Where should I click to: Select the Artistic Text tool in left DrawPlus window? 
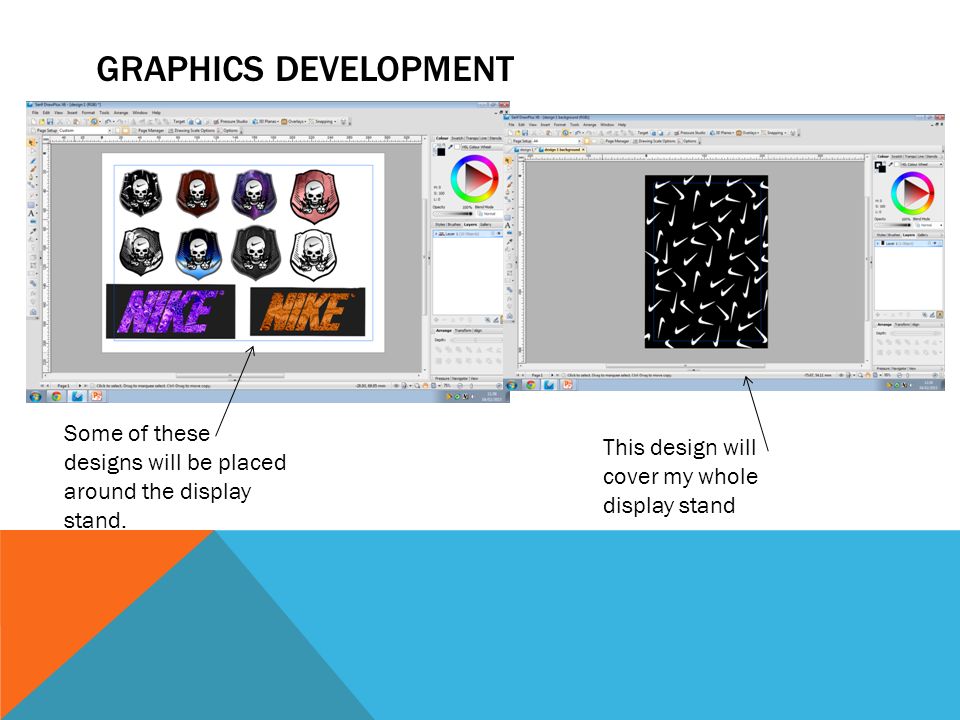(x=31, y=213)
